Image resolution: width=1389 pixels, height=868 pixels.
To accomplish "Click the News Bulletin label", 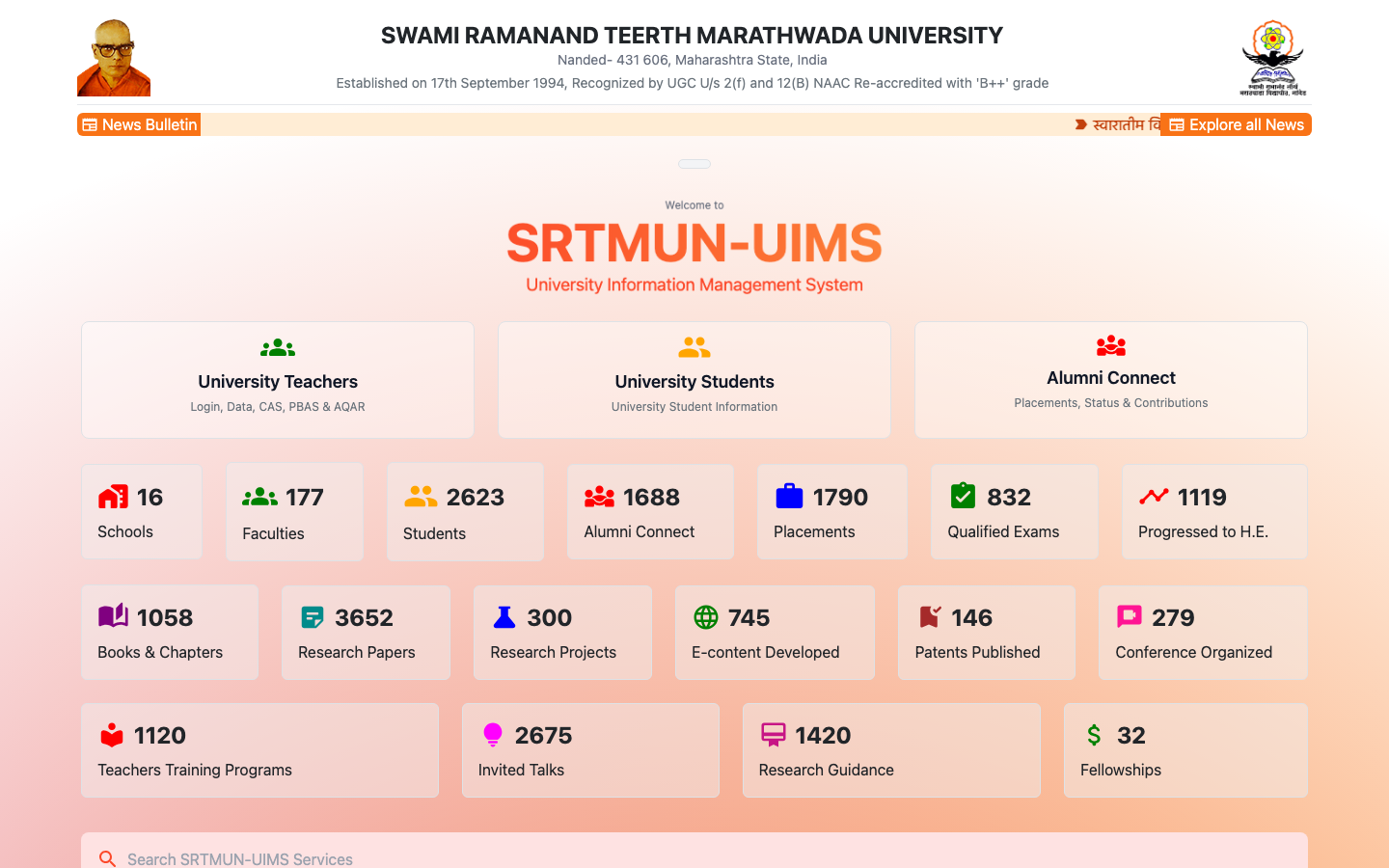I will pos(139,124).
